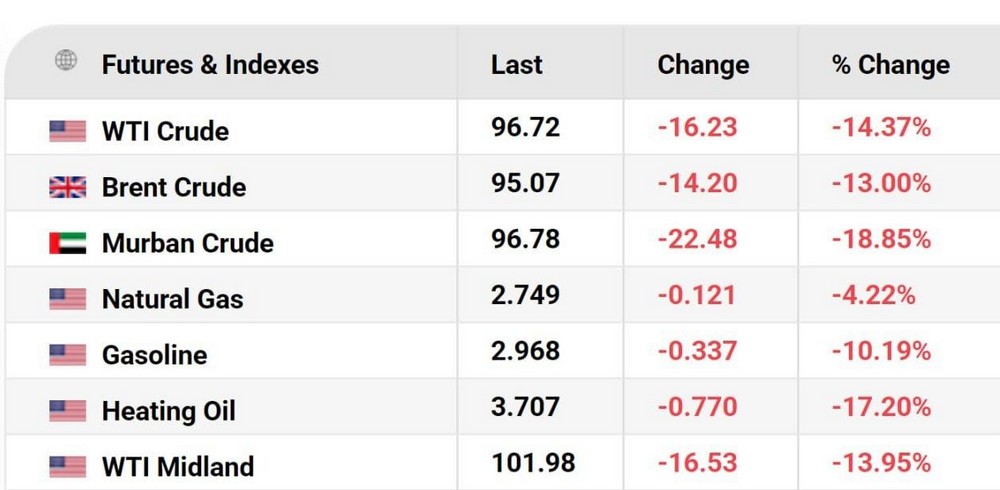The width and height of the screenshot is (1000, 490).
Task: Open the Natural Gas quote
Action: (x=172, y=299)
